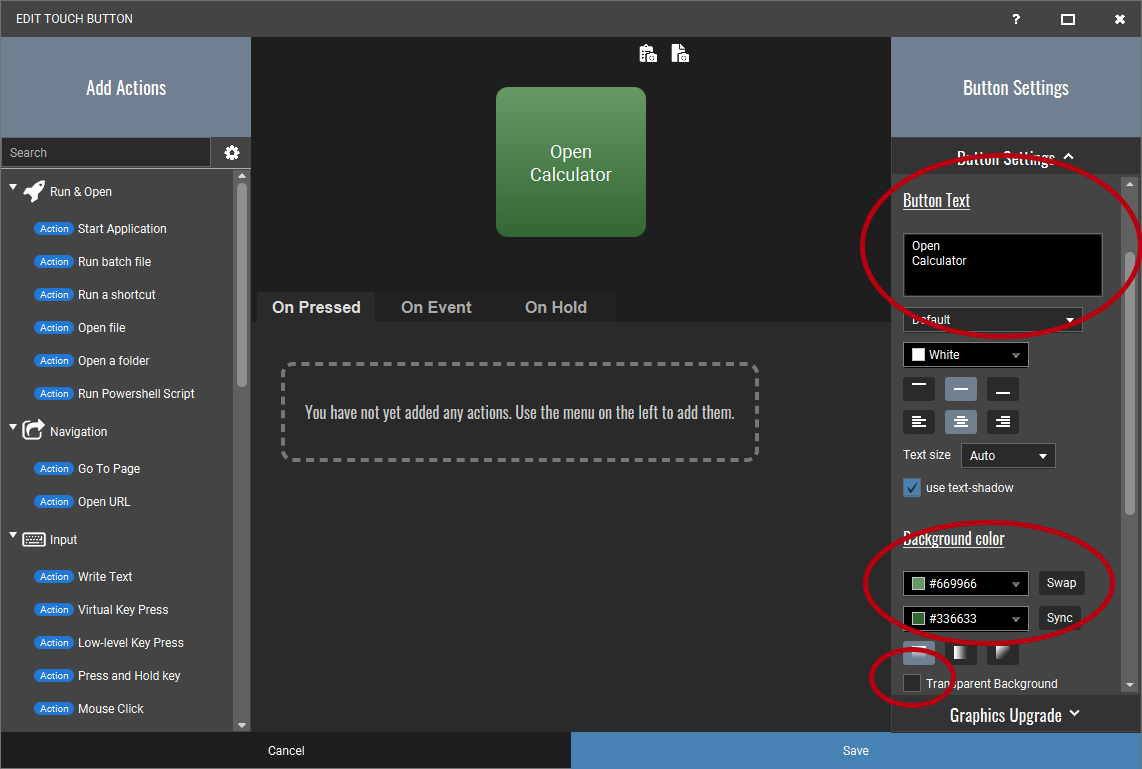1142x769 pixels.
Task: Open the help question mark icon
Action: pos(1016,19)
